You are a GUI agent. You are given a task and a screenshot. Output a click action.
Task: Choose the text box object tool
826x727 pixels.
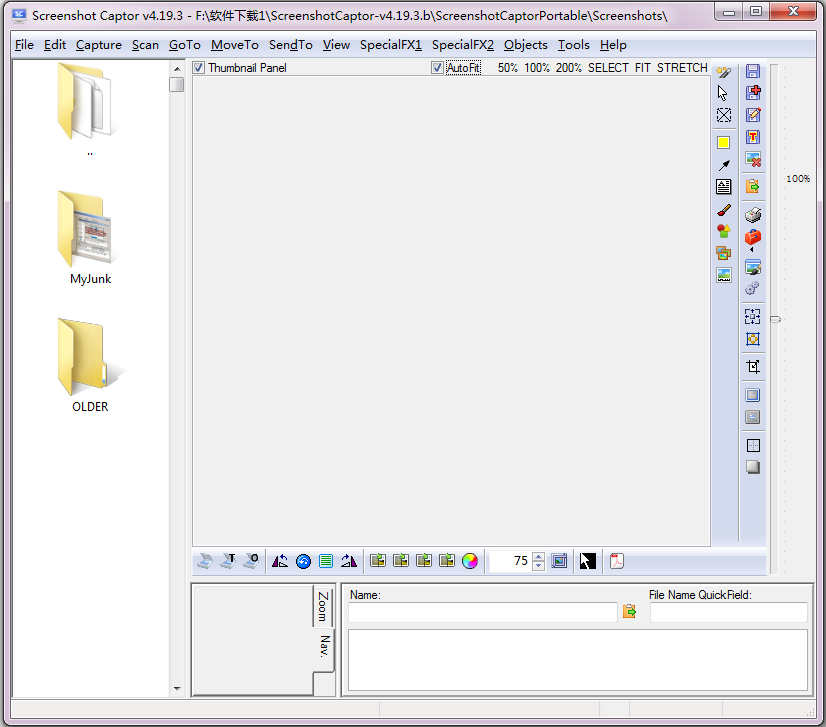click(724, 186)
